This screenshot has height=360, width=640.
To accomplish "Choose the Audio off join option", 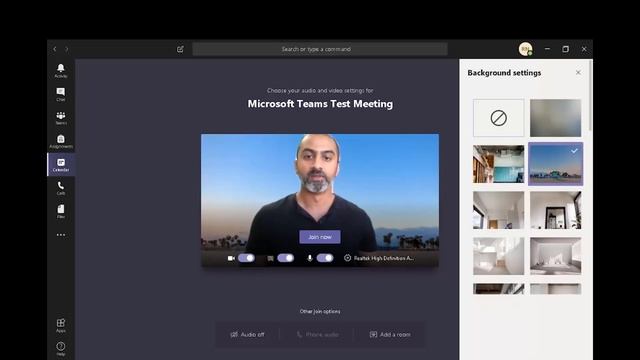I will click(x=247, y=334).
